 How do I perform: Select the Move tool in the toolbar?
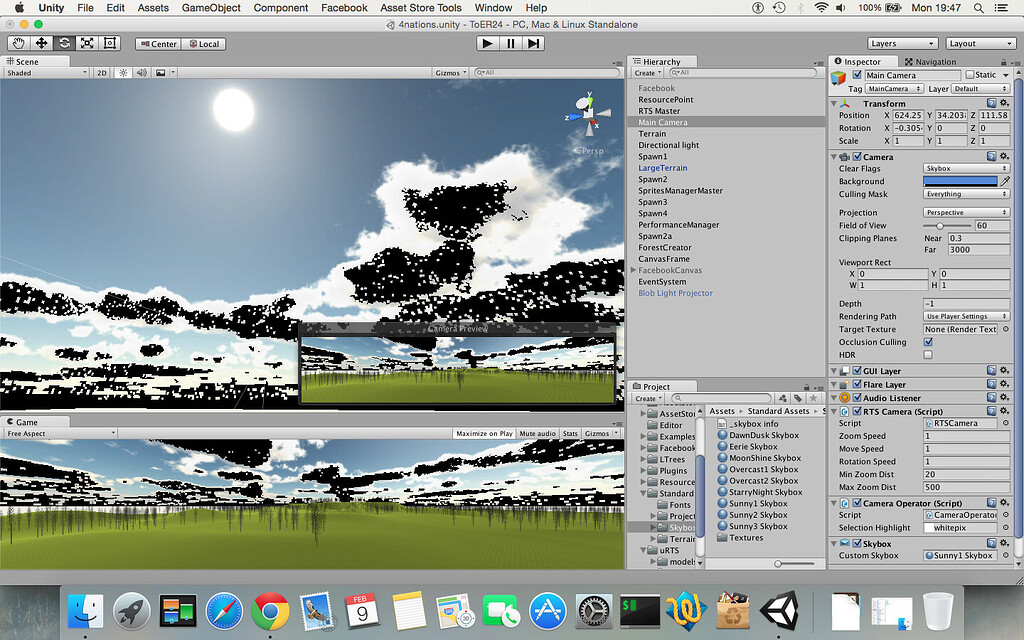(x=40, y=43)
